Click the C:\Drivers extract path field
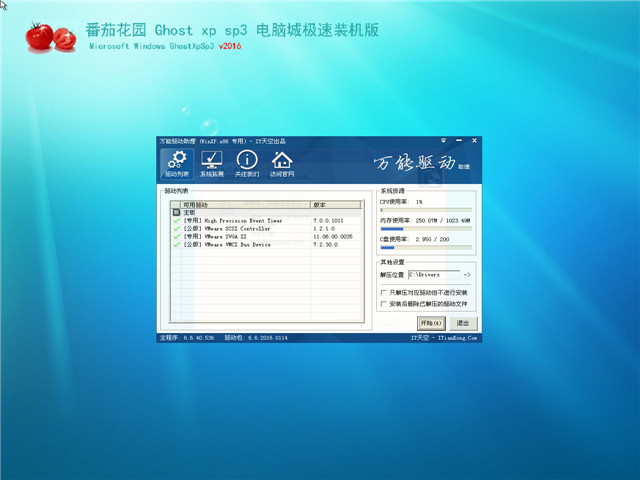The image size is (640, 480). coord(434,275)
